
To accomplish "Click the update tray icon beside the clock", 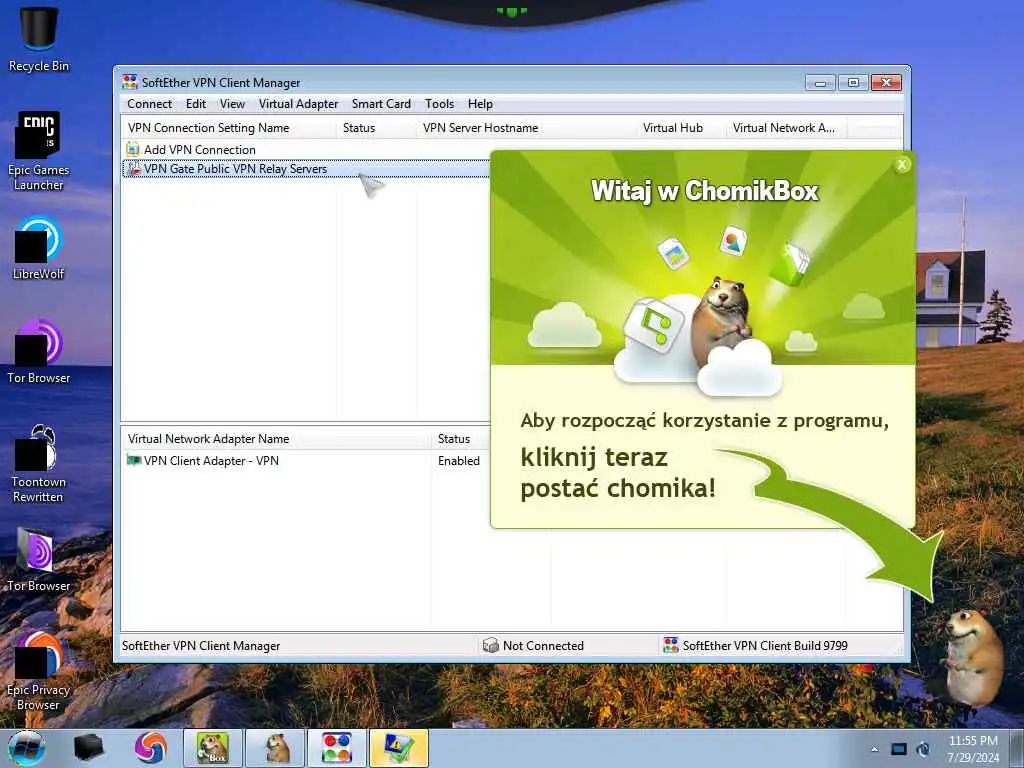I will [x=923, y=749].
